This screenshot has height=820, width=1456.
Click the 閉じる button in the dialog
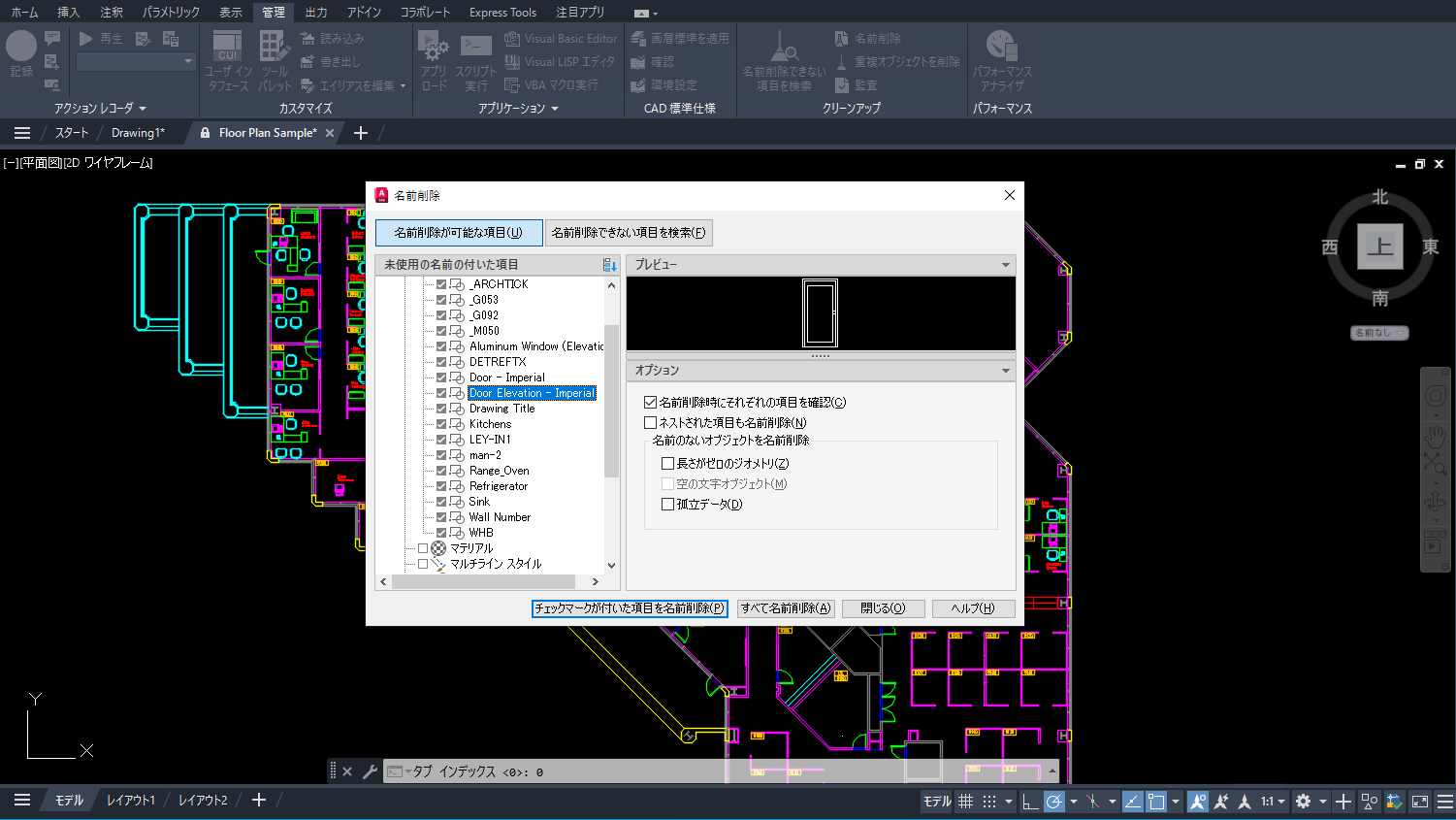click(x=883, y=608)
